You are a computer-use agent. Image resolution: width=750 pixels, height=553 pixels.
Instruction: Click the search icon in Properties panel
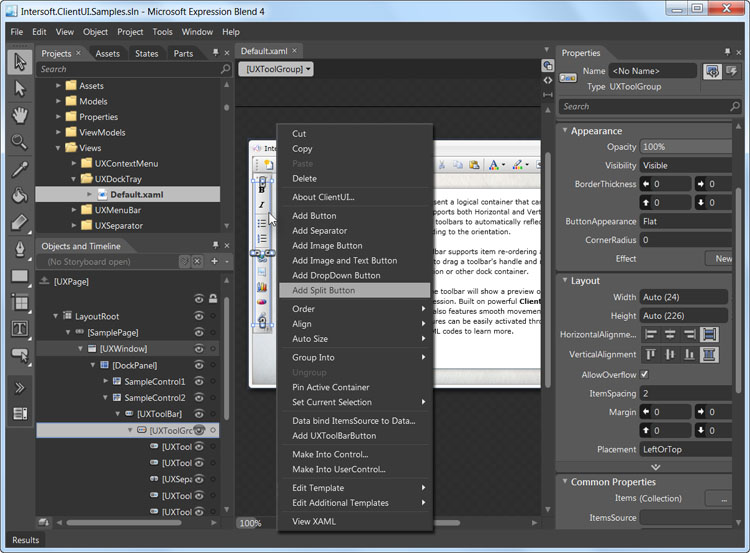(735, 106)
